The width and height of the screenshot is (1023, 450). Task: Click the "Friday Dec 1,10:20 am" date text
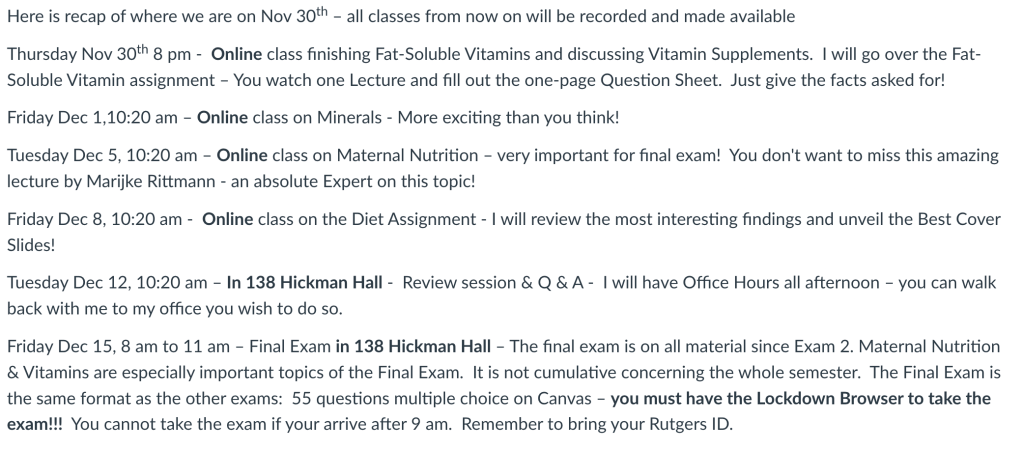(94, 117)
